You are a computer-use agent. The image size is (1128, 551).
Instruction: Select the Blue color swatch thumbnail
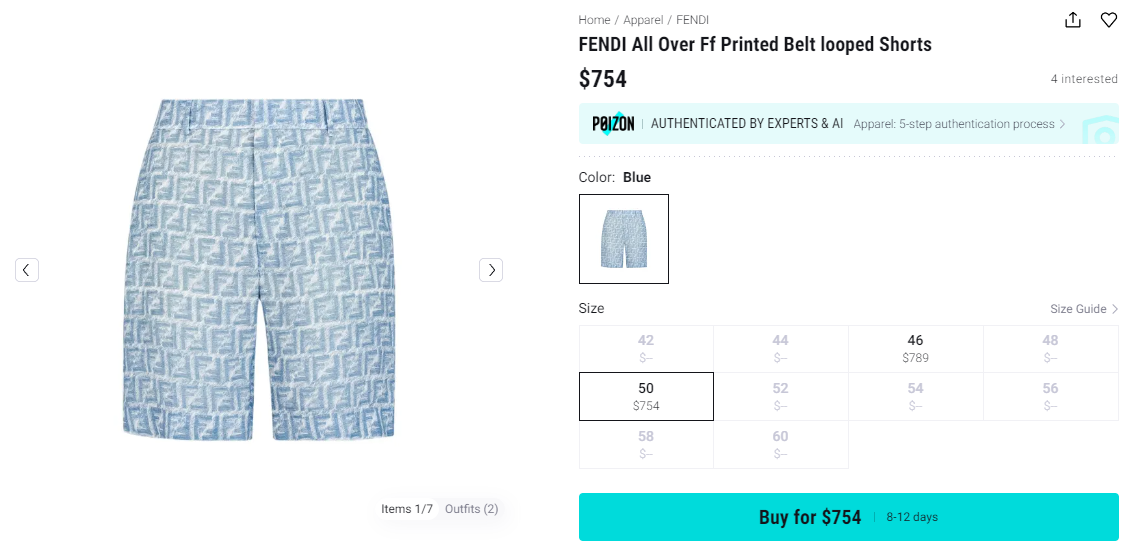[624, 239]
